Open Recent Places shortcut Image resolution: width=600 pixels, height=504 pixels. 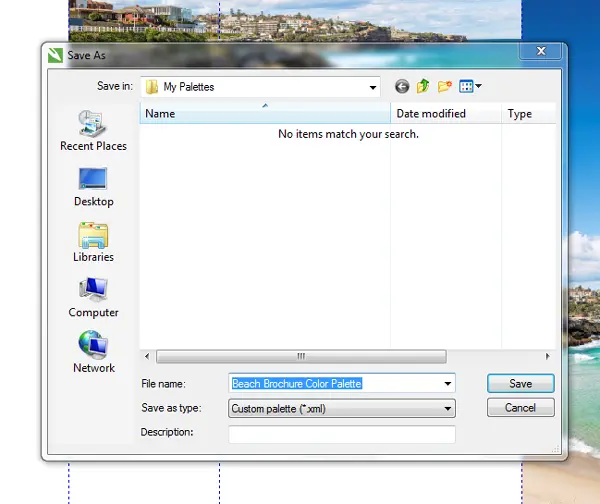[93, 131]
